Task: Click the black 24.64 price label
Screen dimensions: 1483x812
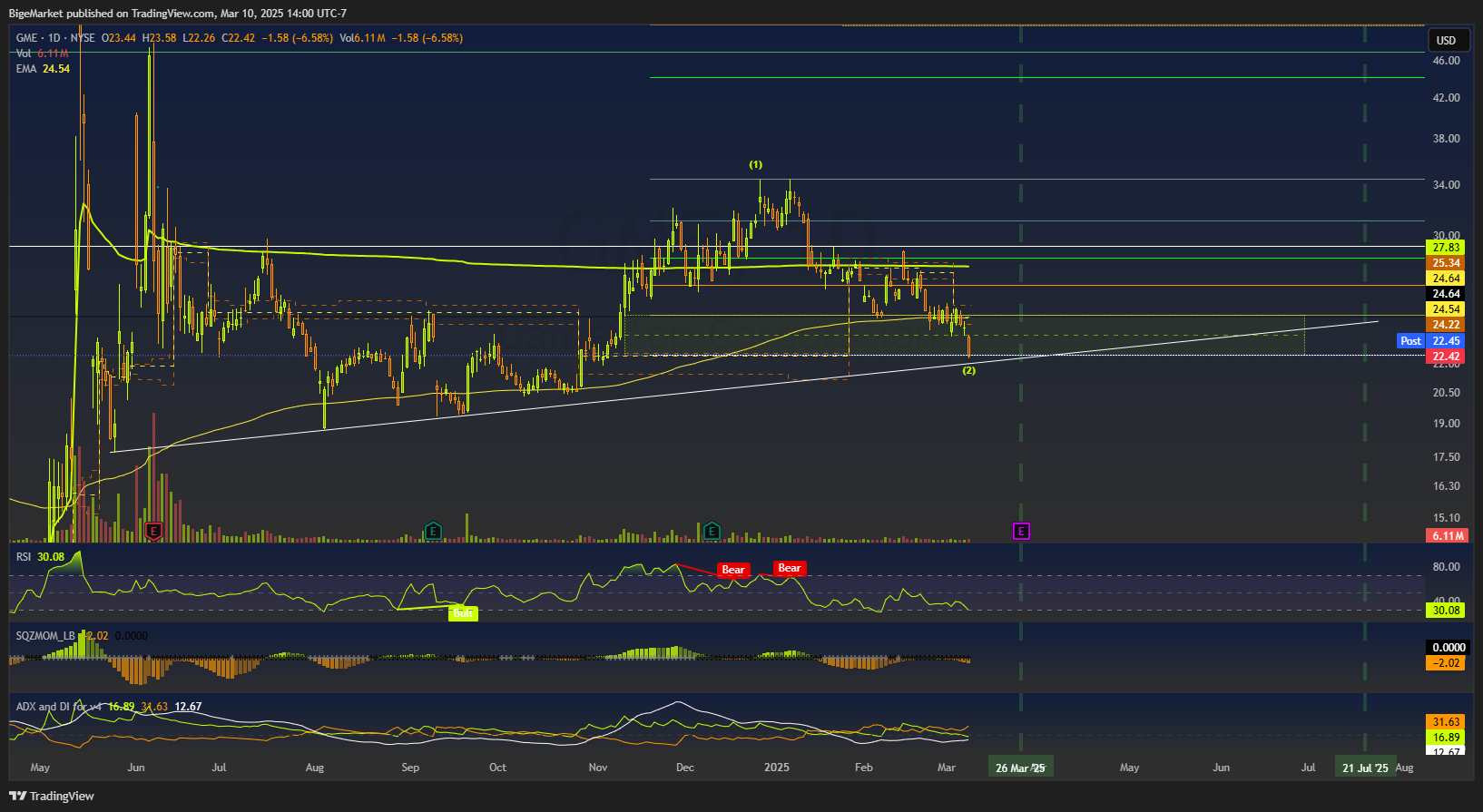Action: tap(1446, 294)
